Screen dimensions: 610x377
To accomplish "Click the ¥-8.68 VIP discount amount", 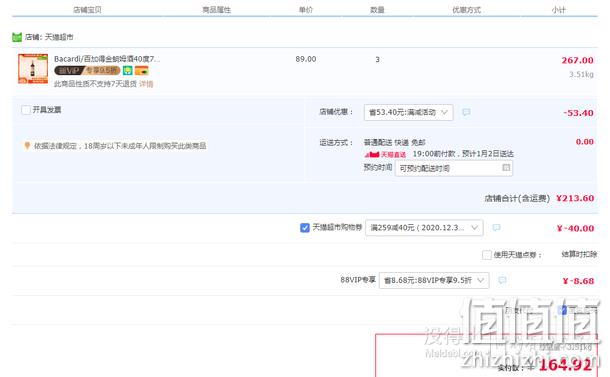I will (578, 281).
